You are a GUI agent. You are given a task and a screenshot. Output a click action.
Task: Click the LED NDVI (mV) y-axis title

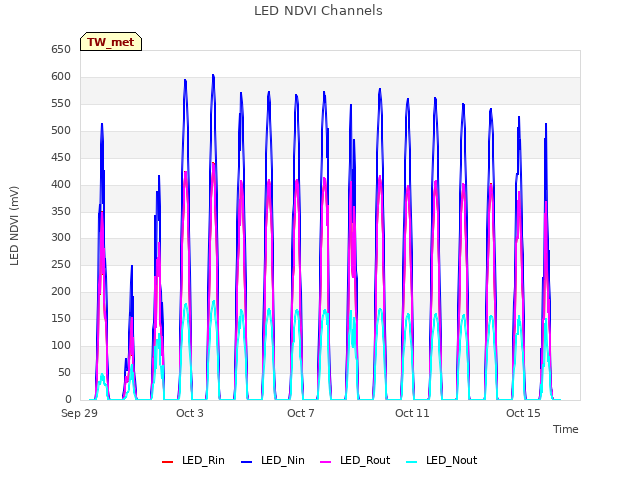14,226
